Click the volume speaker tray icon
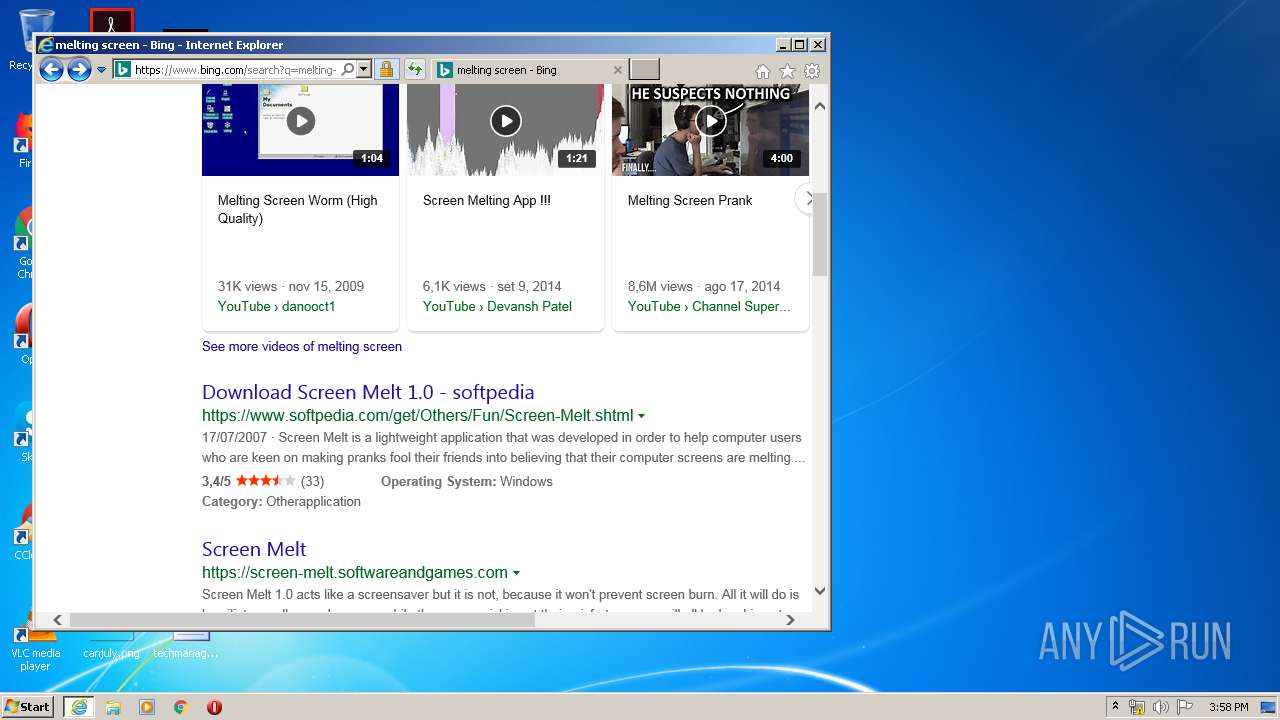1280x720 pixels. [1161, 707]
